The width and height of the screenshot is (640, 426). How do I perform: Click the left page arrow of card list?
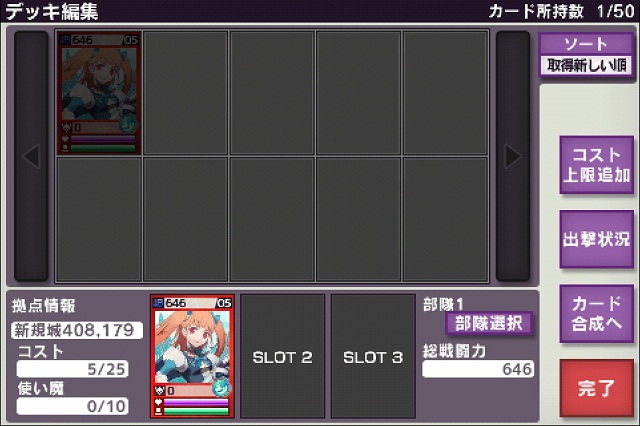pos(31,156)
